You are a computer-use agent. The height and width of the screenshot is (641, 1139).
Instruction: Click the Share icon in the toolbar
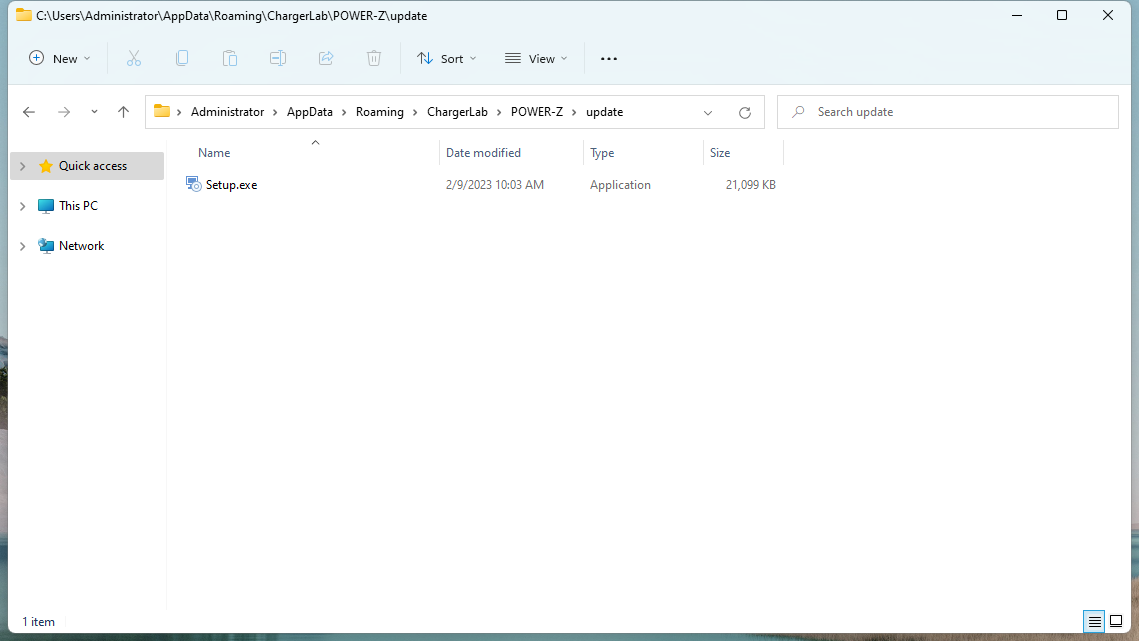pyautogui.click(x=326, y=58)
